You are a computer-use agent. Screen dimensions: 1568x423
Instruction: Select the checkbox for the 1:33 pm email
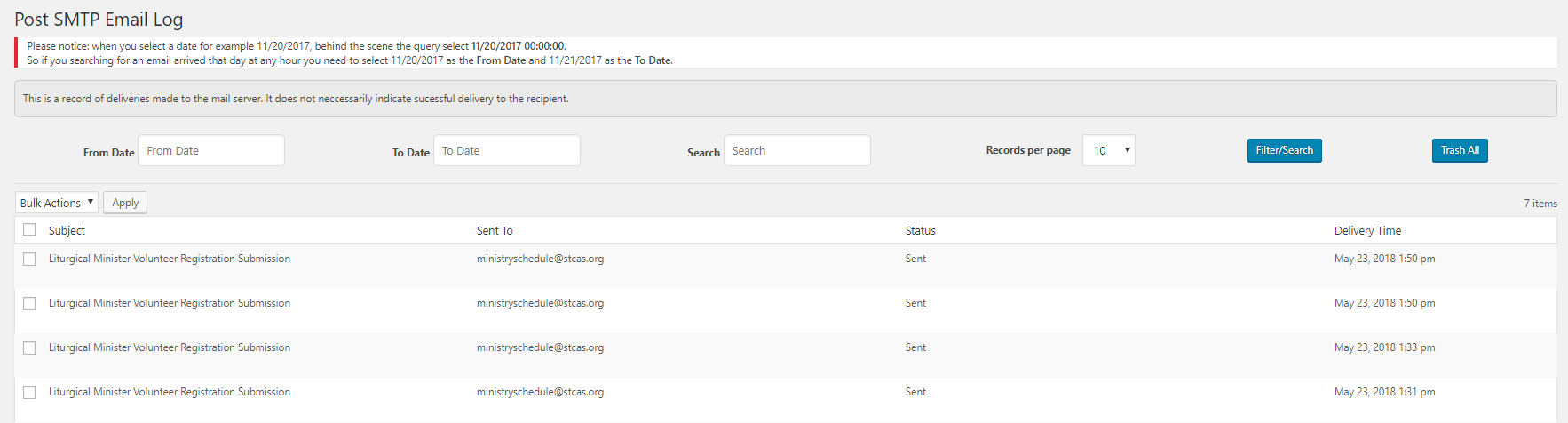29,348
